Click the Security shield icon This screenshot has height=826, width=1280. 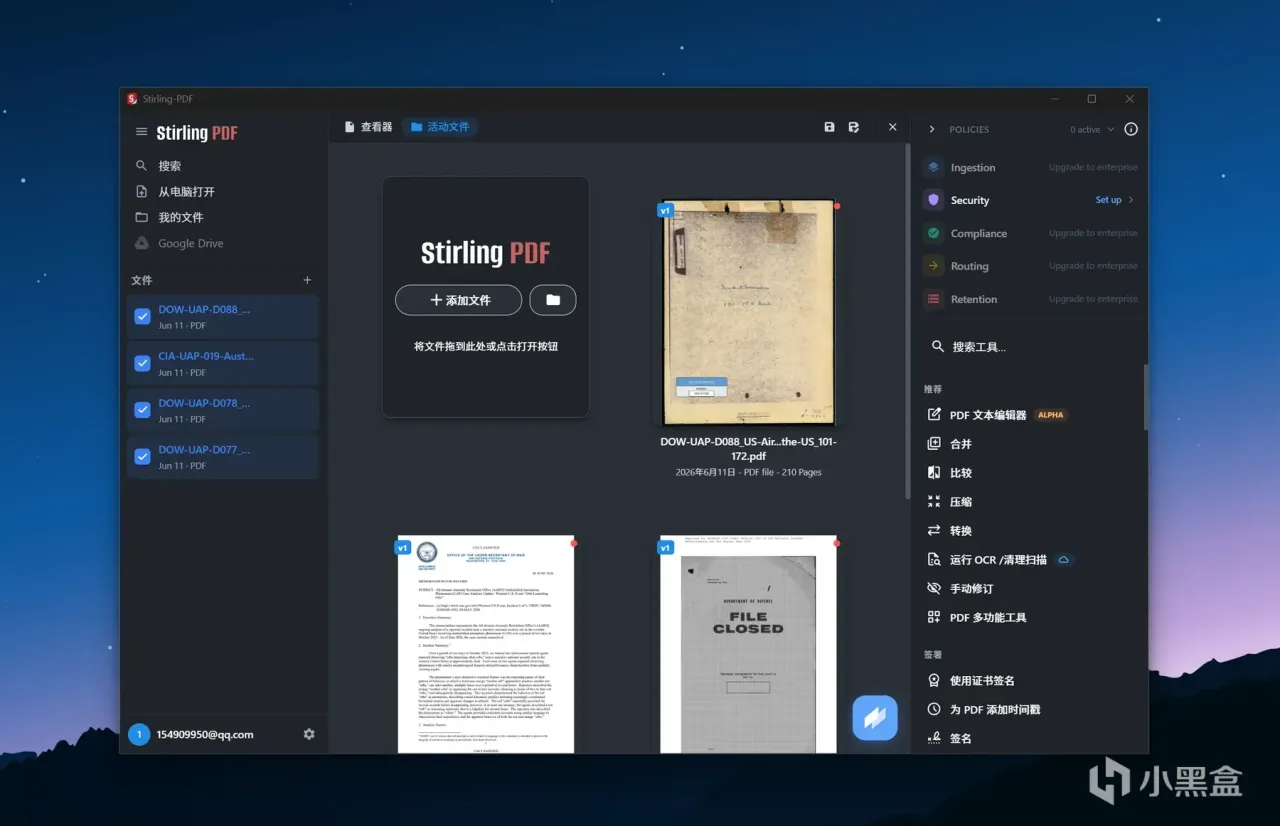point(933,200)
